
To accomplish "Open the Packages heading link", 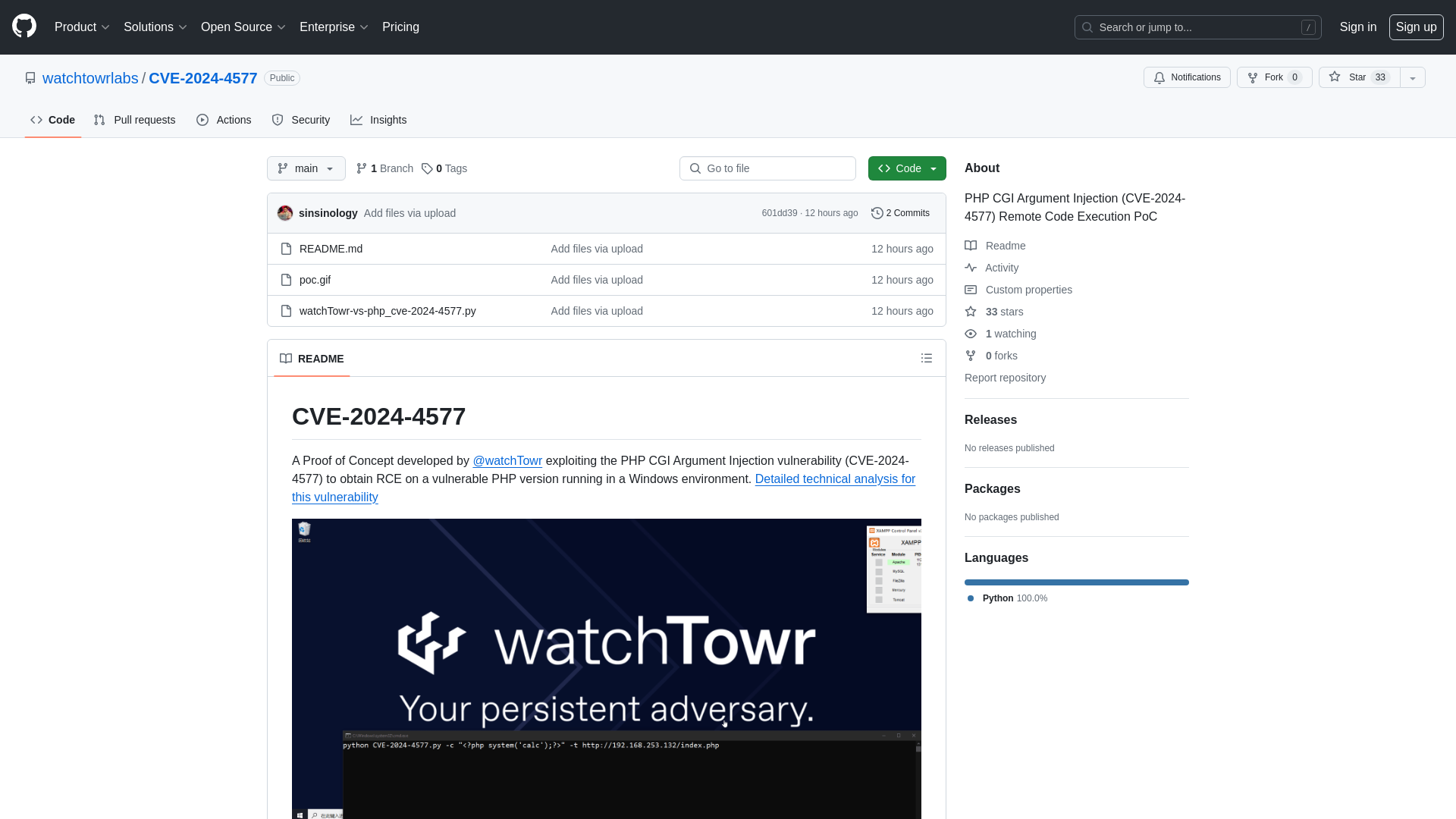I will (992, 489).
